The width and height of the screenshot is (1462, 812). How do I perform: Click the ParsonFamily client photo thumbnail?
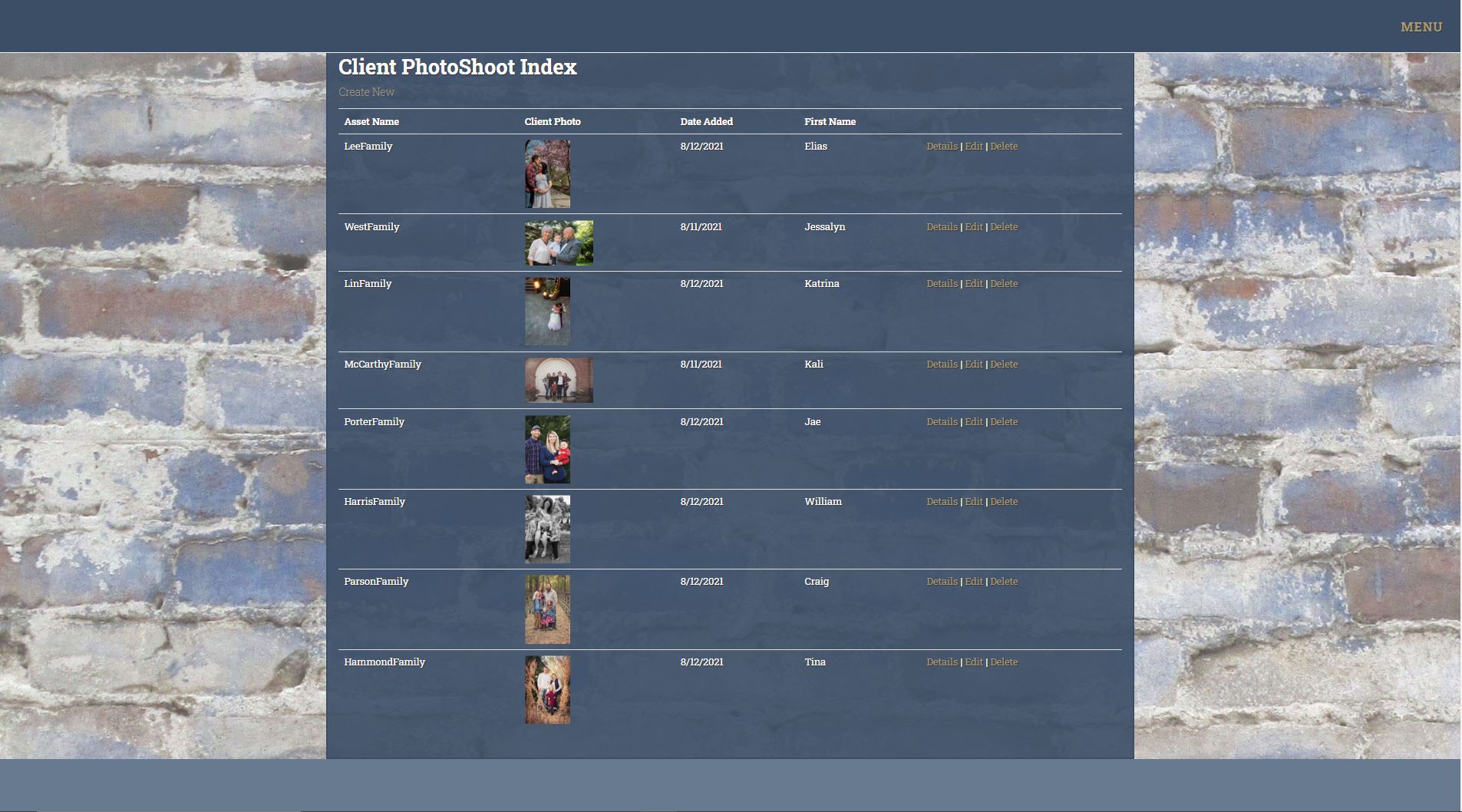point(547,609)
